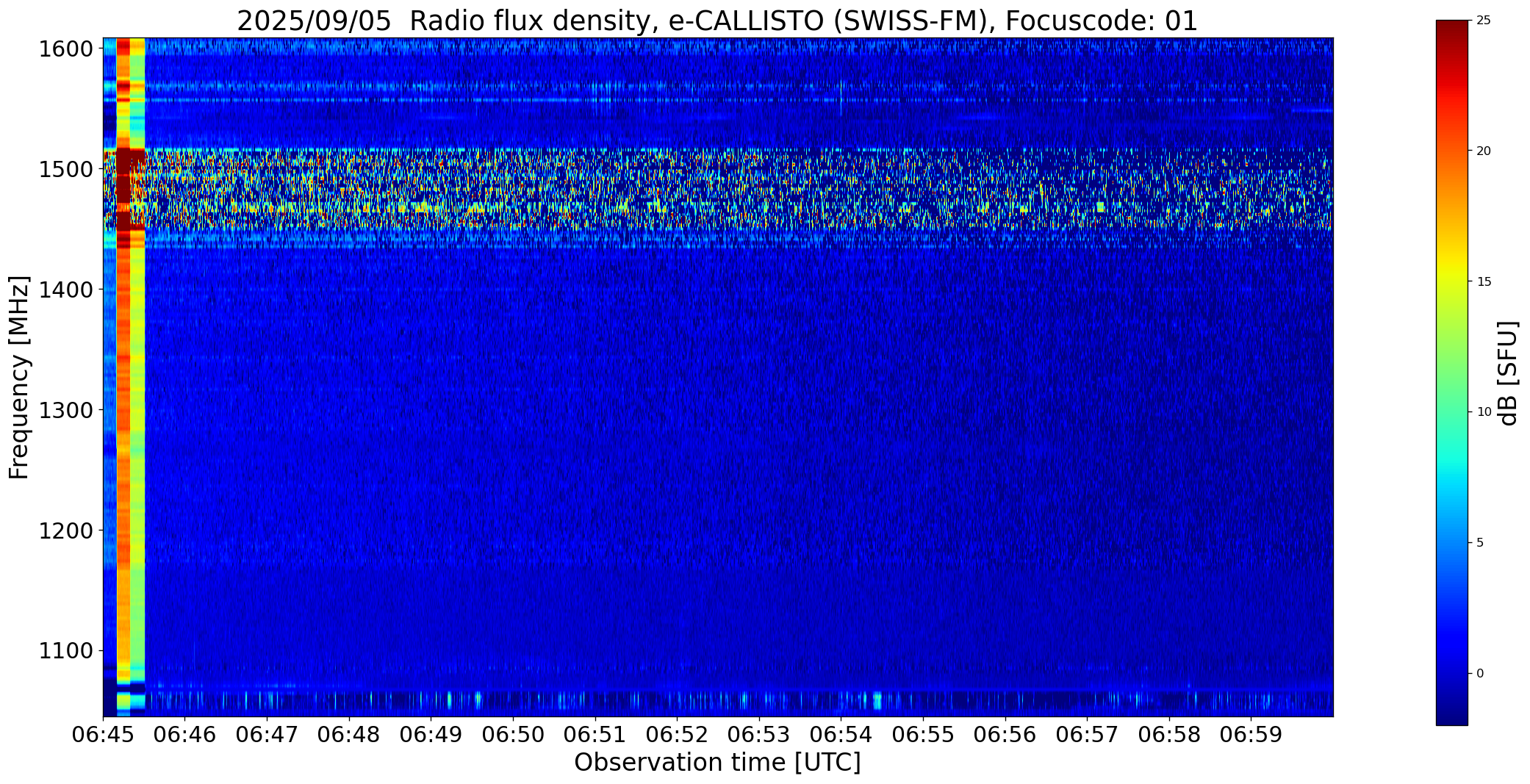1530x784 pixels.
Task: Click the 'Observation time [UTC]' axis label
Action: [x=717, y=762]
